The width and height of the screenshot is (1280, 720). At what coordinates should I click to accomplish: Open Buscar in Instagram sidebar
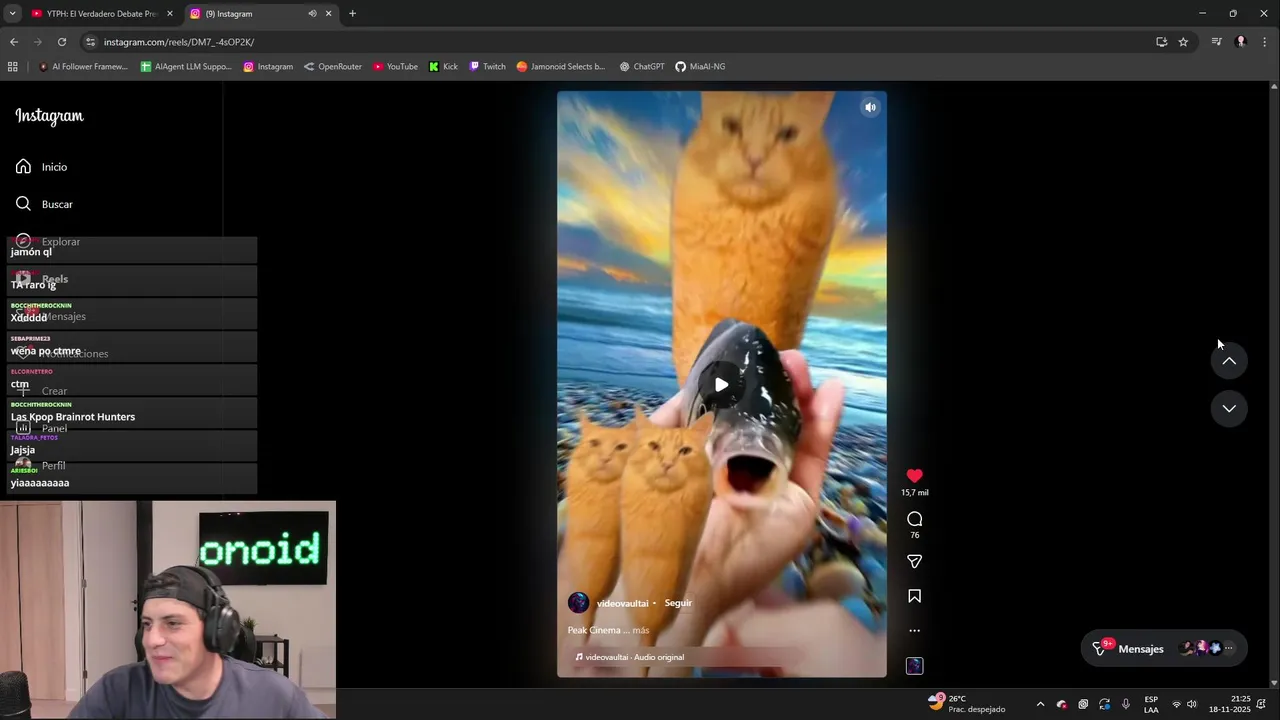click(57, 204)
